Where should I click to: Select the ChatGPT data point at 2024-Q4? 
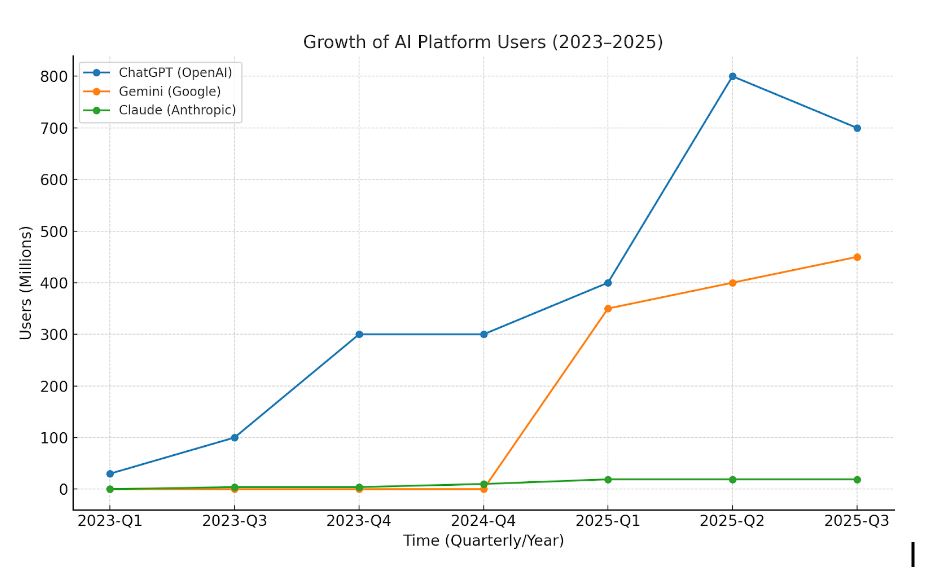483,334
